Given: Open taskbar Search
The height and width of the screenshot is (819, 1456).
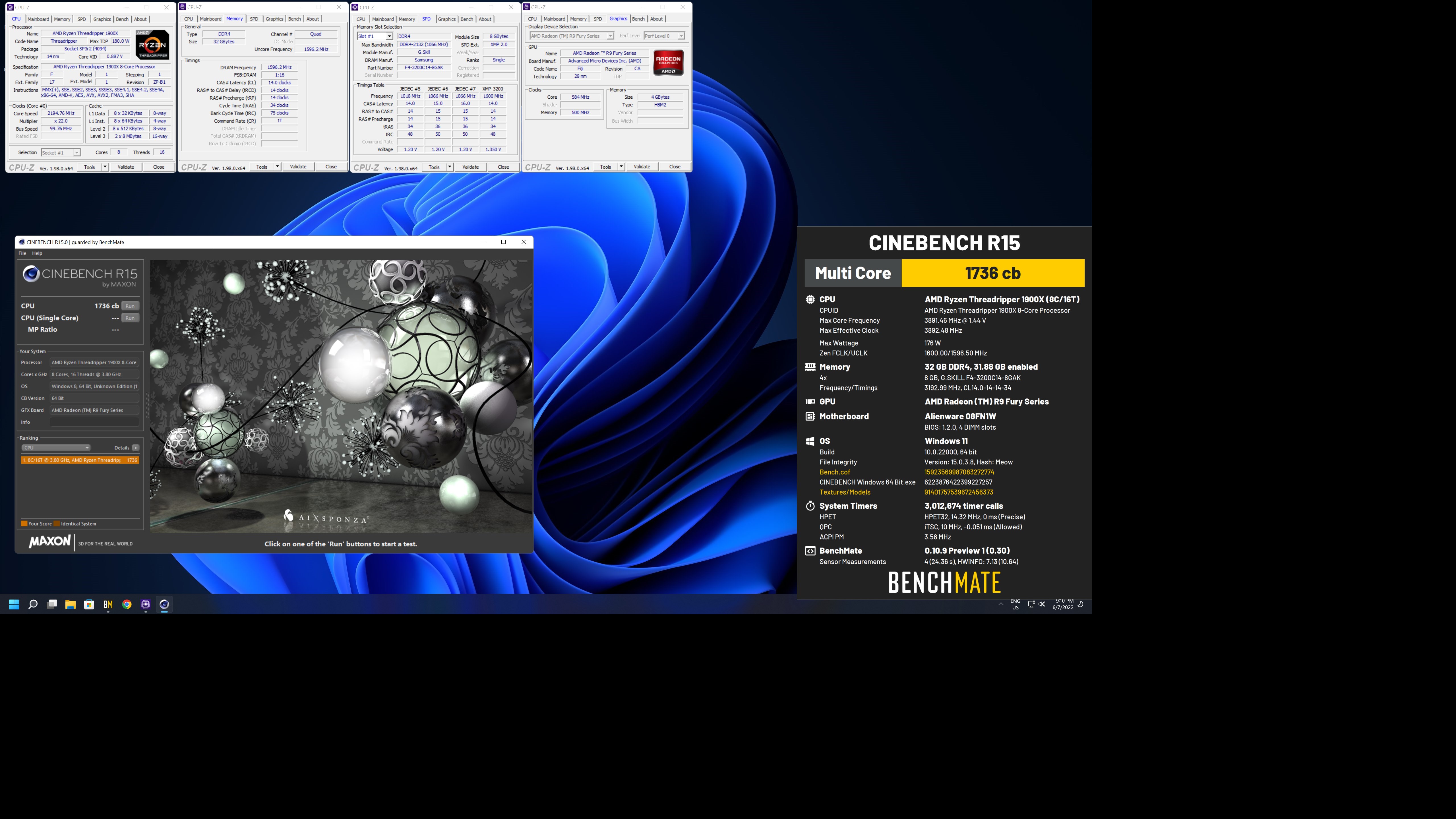Looking at the screenshot, I should click(33, 604).
